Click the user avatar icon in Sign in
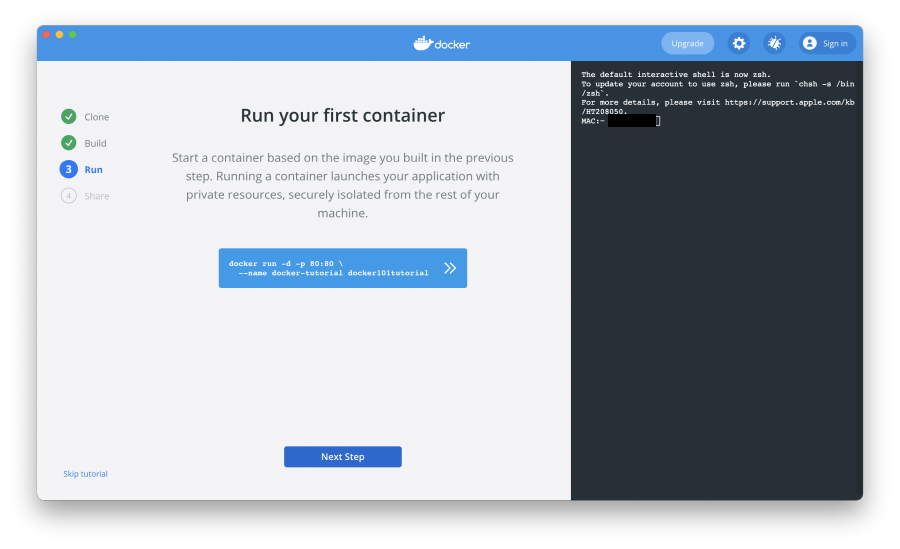 (809, 43)
